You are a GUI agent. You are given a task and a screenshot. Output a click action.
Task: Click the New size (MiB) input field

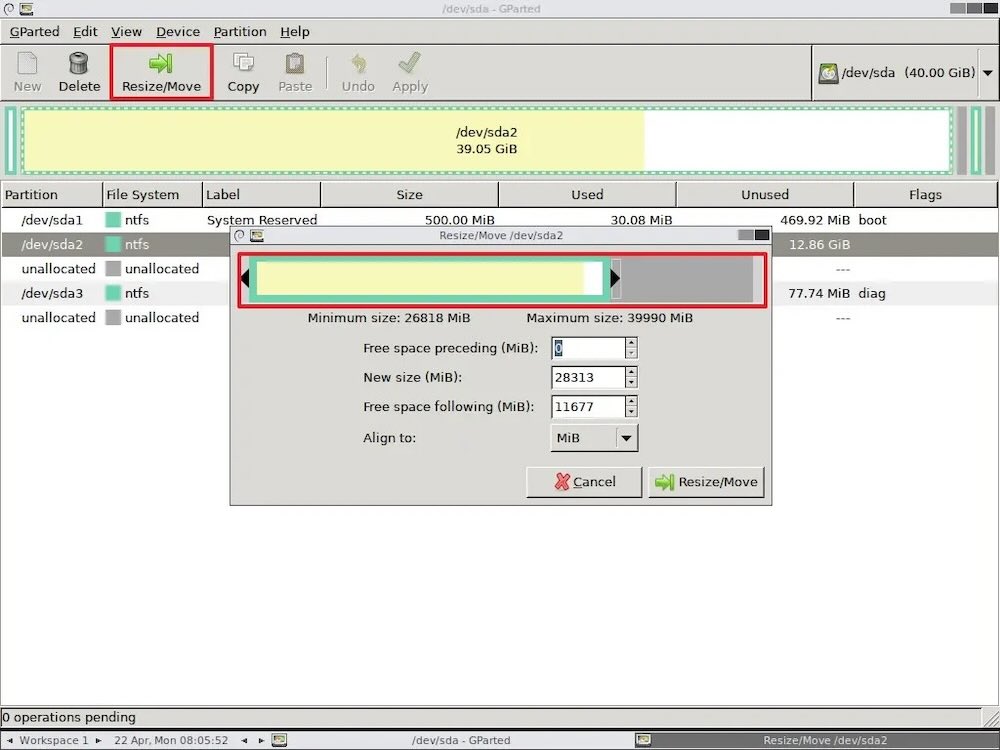point(588,378)
